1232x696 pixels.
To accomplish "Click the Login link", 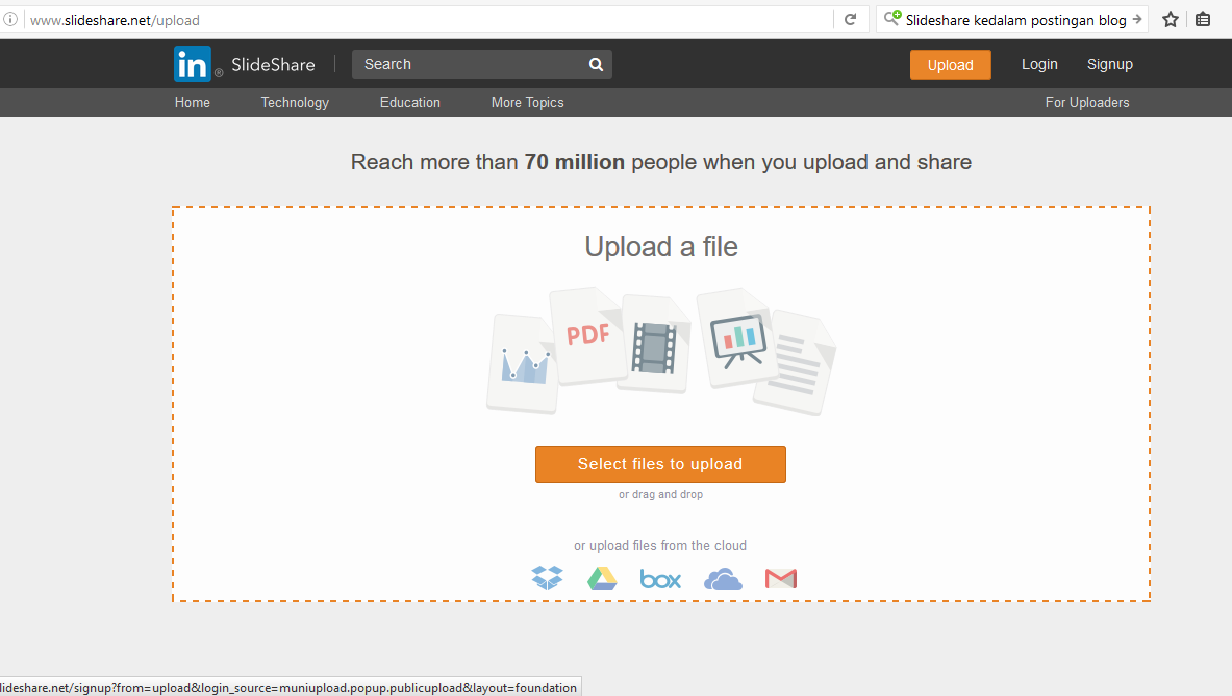I will click(1040, 64).
